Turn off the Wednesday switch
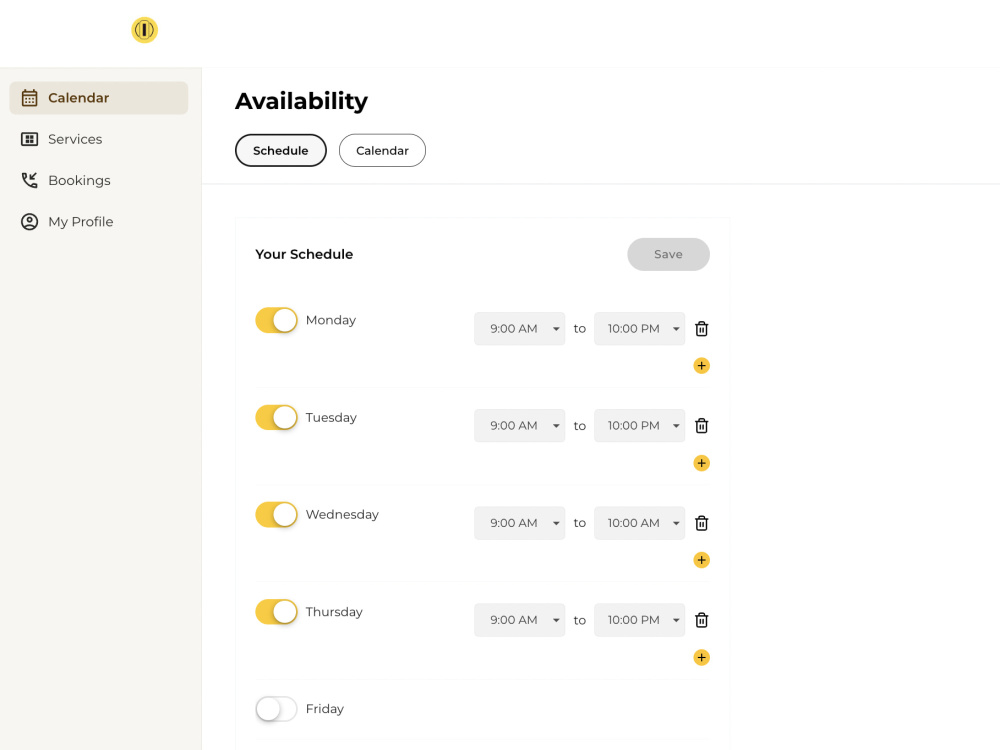 276,515
